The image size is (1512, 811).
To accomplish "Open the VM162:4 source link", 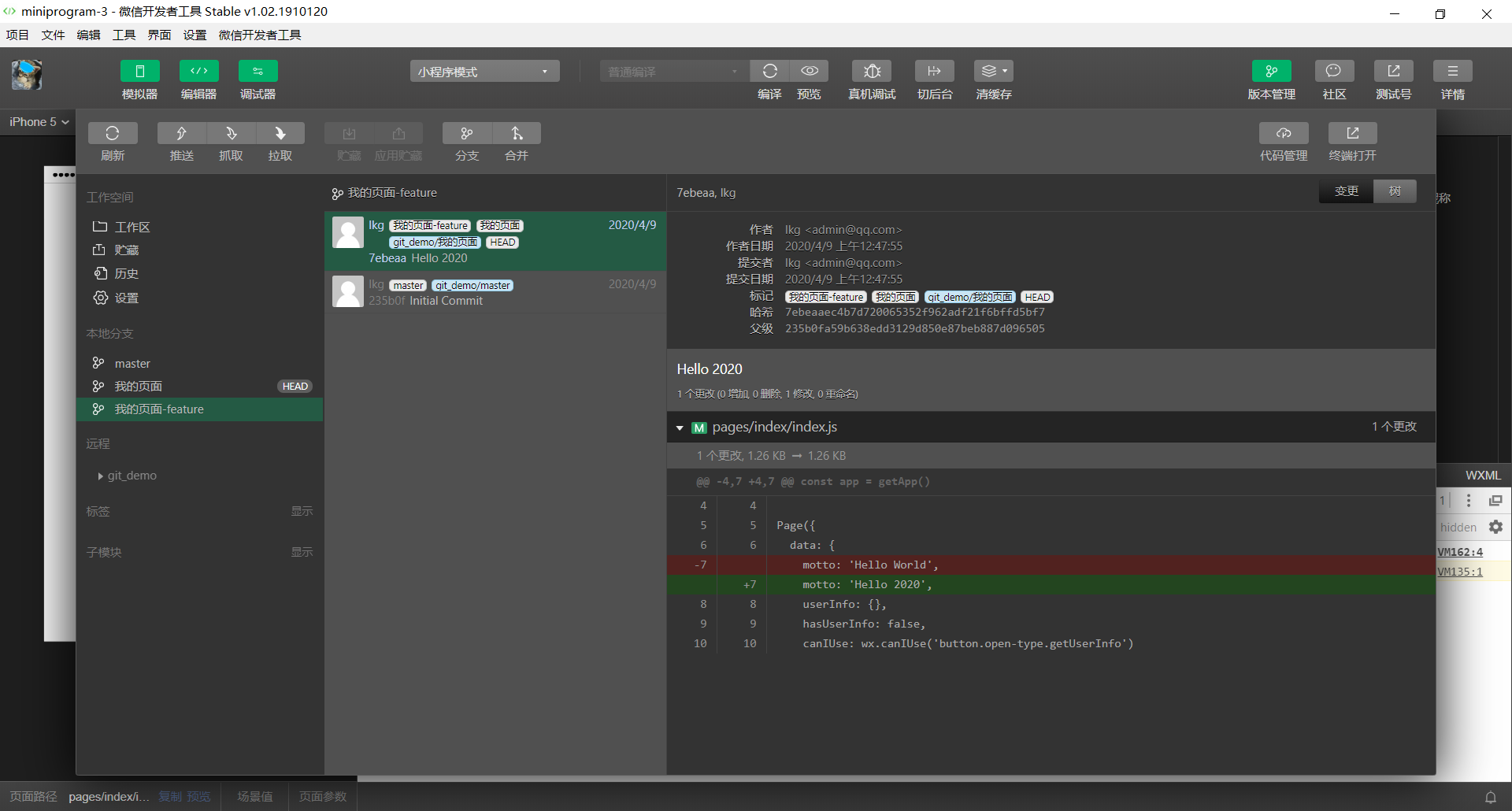I will pos(1460,552).
